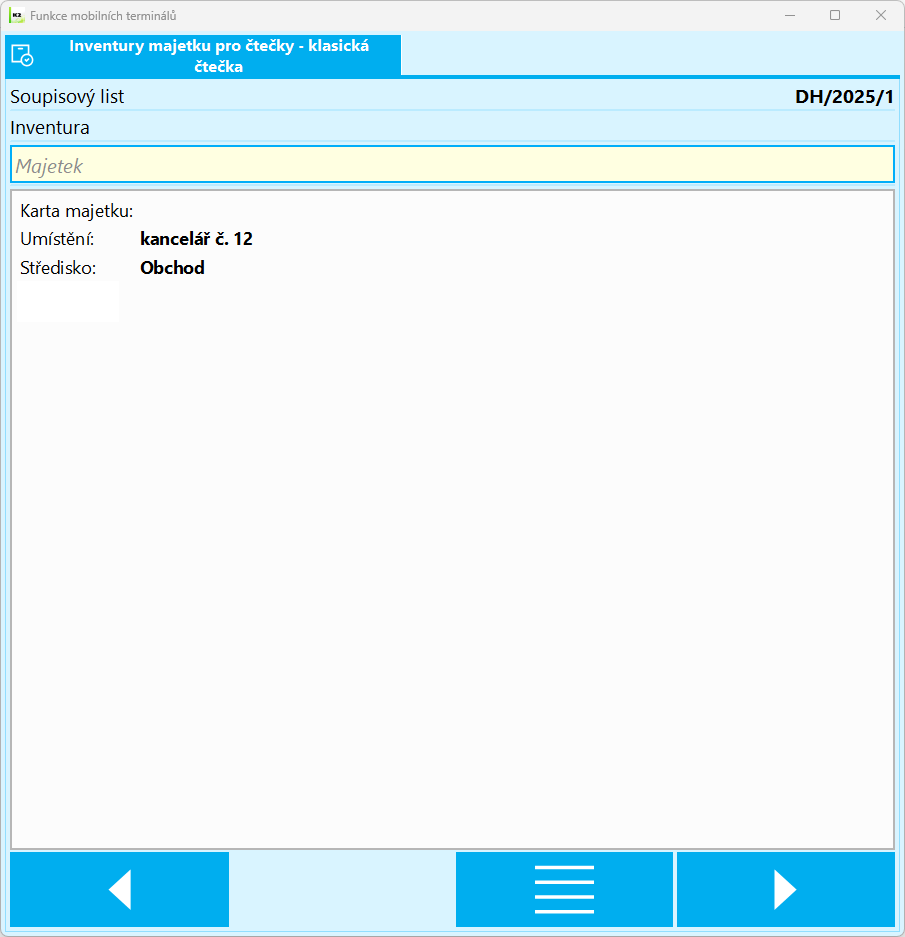Open the hamburger menu button
905x937 pixels.
click(564, 889)
